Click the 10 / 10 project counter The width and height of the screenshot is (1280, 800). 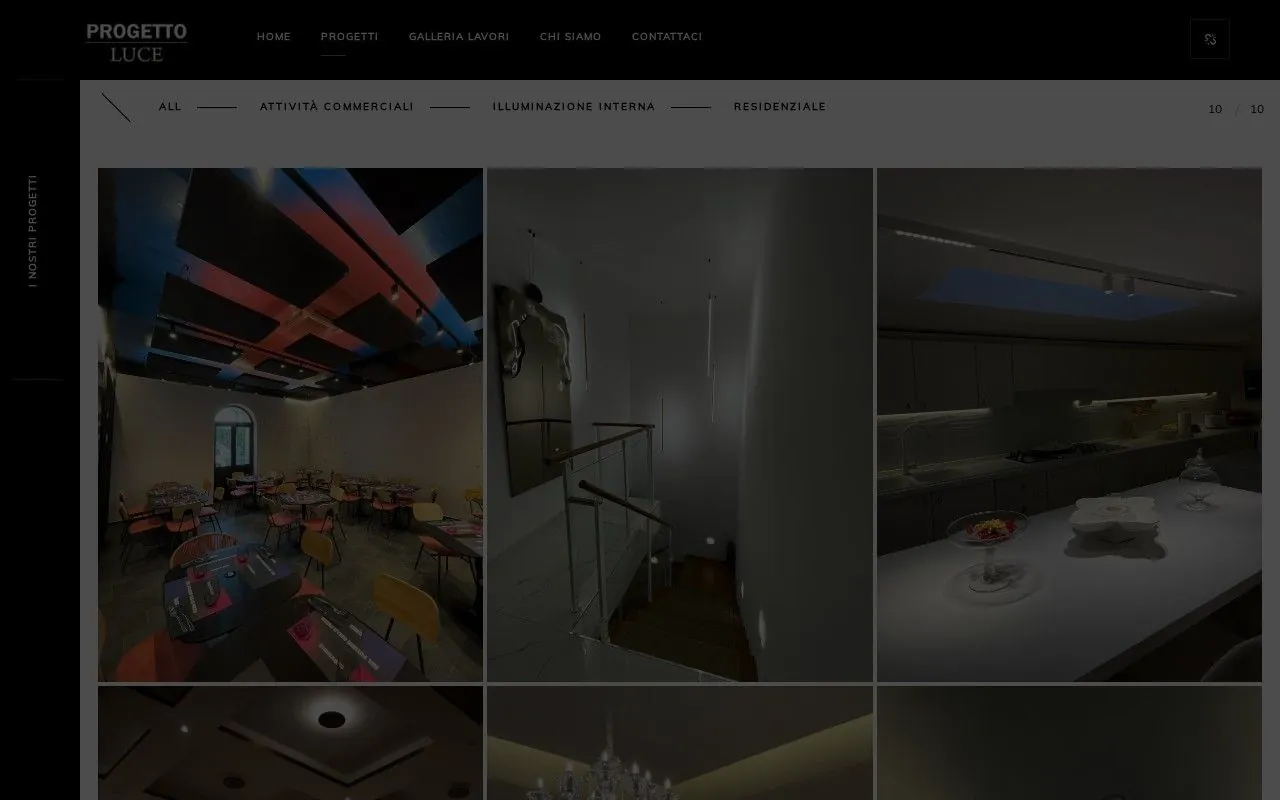click(x=1236, y=110)
